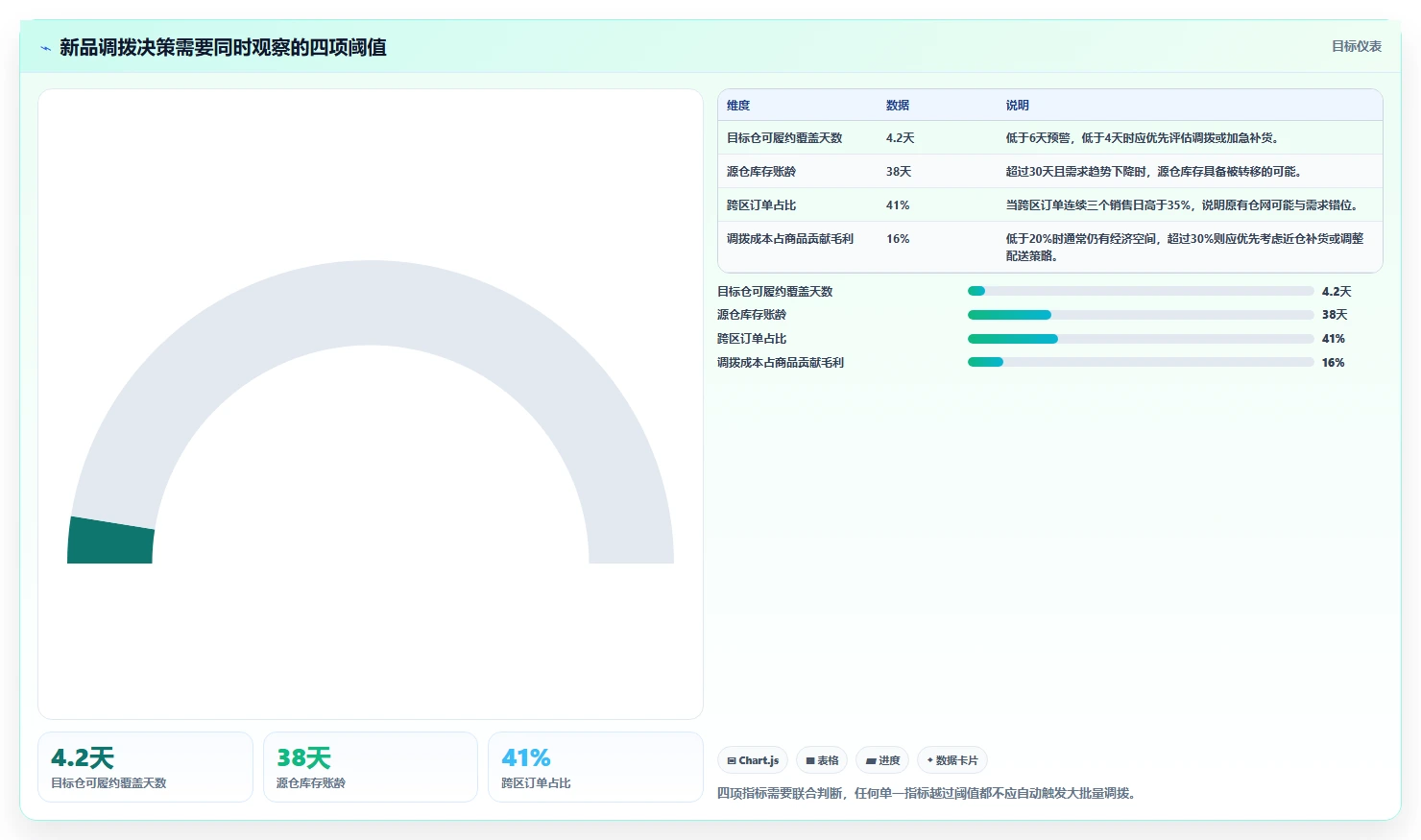Click table cell 源仓库存账龄

pos(761,172)
